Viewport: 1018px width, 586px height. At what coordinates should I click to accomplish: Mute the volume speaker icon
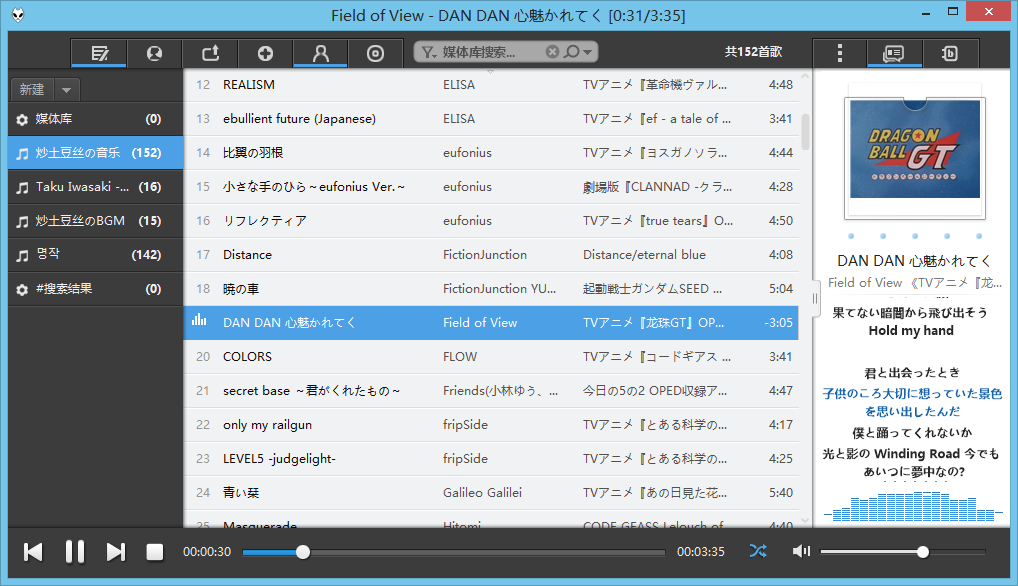801,551
